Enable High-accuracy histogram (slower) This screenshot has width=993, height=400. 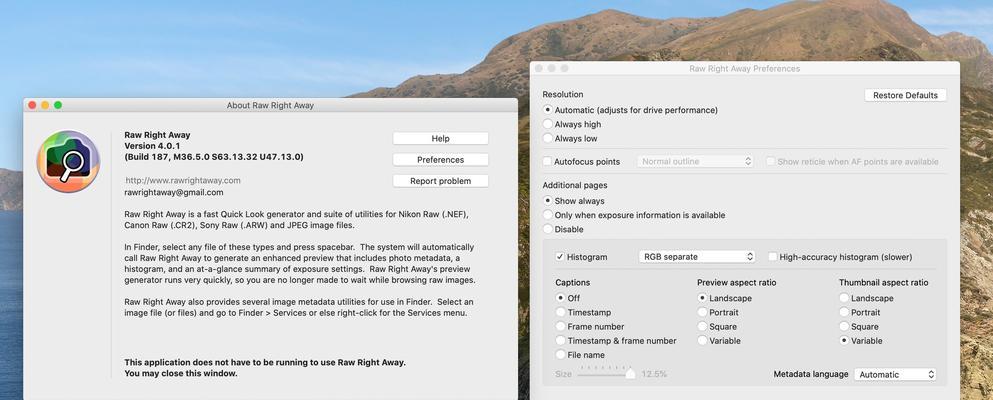(773, 257)
